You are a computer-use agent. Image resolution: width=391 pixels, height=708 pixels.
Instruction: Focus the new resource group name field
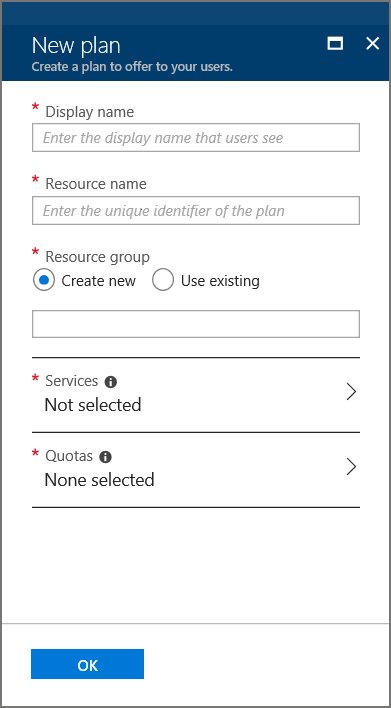tap(196, 324)
